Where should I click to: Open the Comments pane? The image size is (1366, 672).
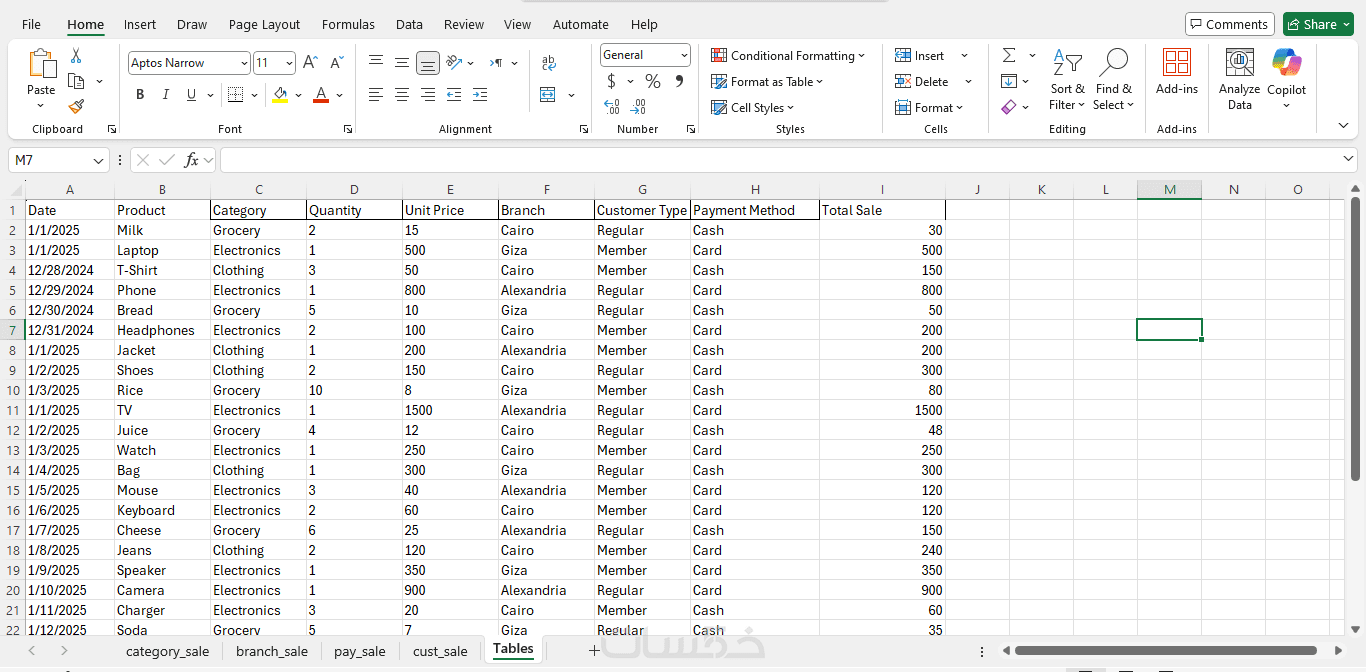pos(1229,24)
